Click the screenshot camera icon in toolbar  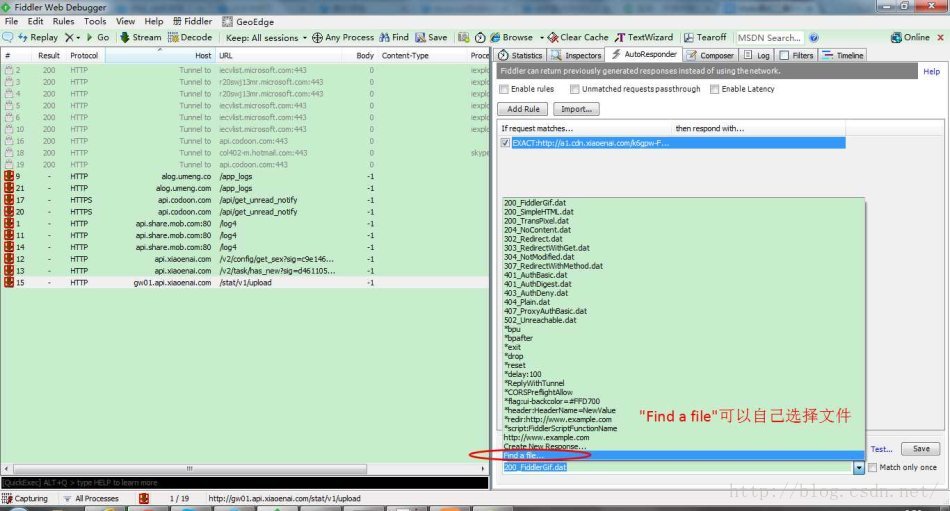[463, 38]
